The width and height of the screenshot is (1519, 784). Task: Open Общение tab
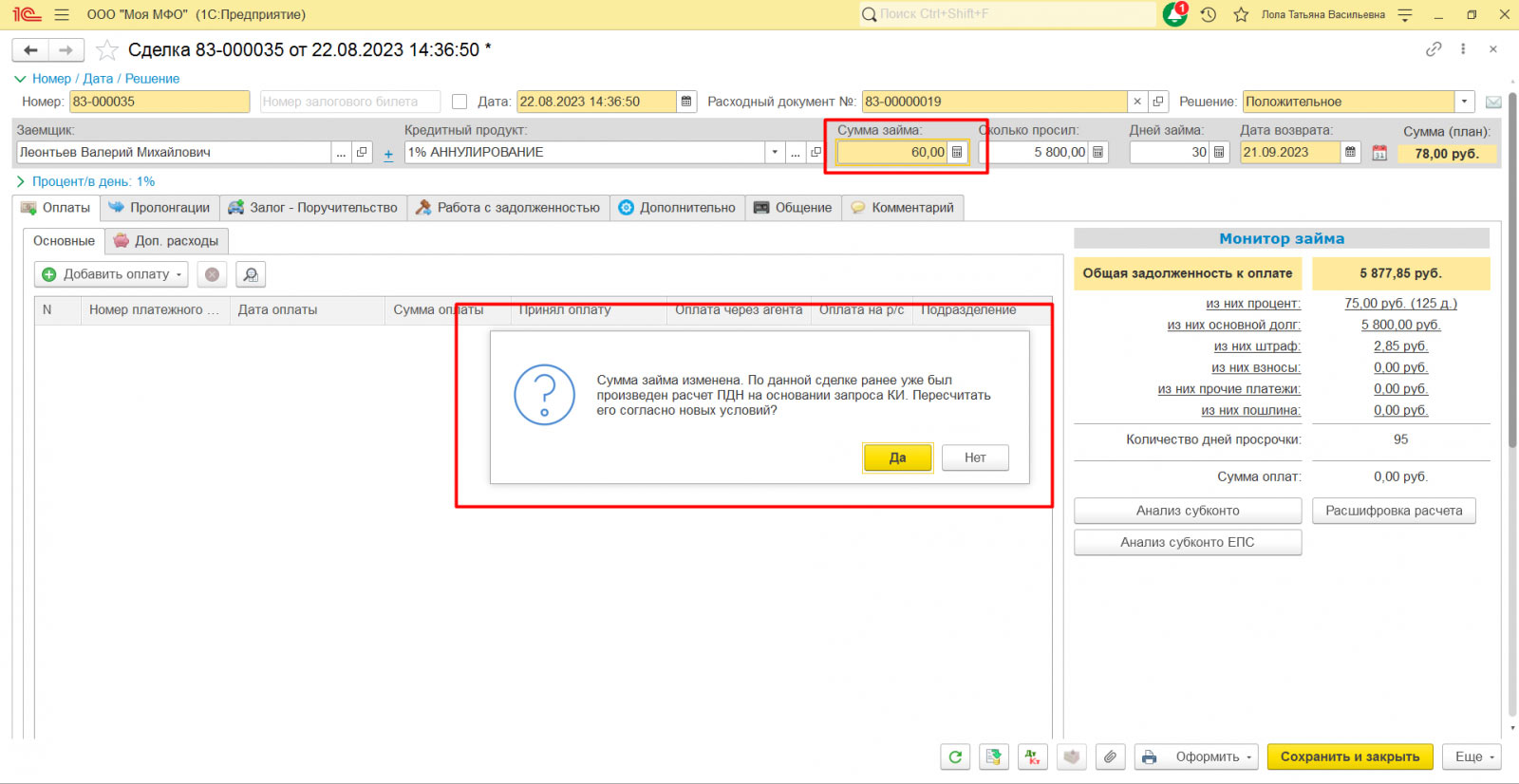click(793, 208)
